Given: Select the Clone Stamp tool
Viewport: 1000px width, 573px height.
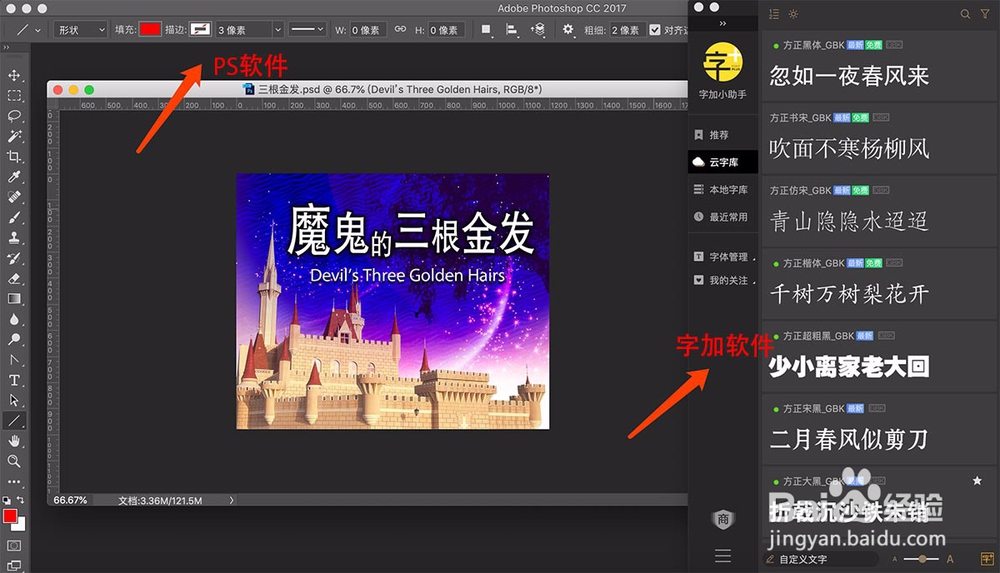Looking at the screenshot, I should point(14,238).
